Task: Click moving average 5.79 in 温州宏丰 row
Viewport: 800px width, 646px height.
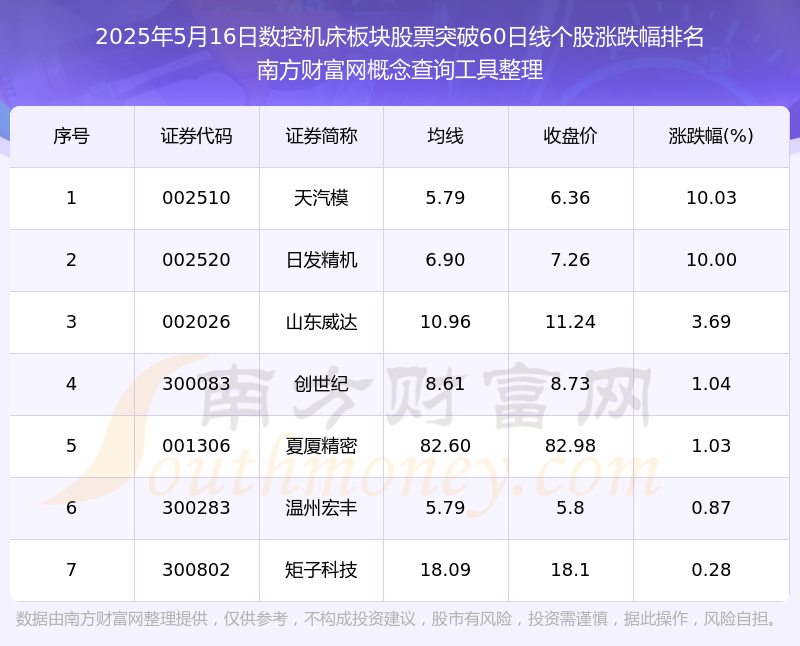Action: coord(445,508)
